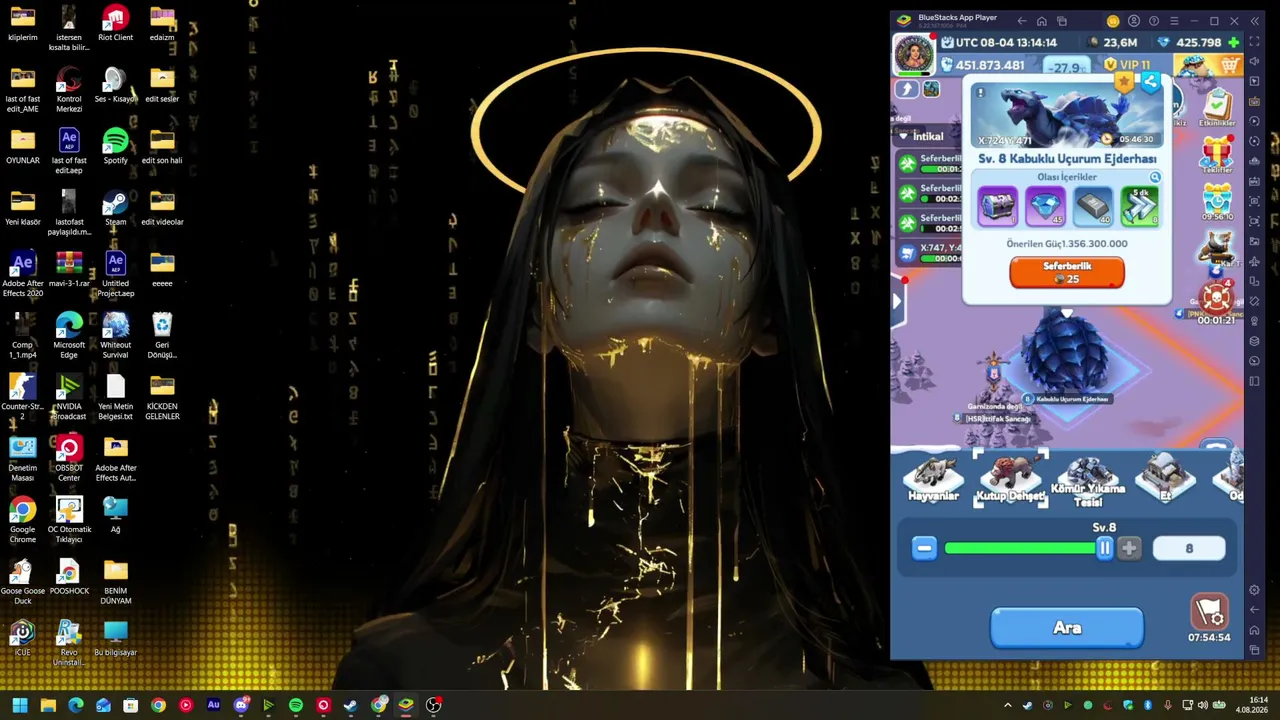Click BlueStacks sidebar volume icon
The image size is (1280, 720).
tap(1255, 62)
